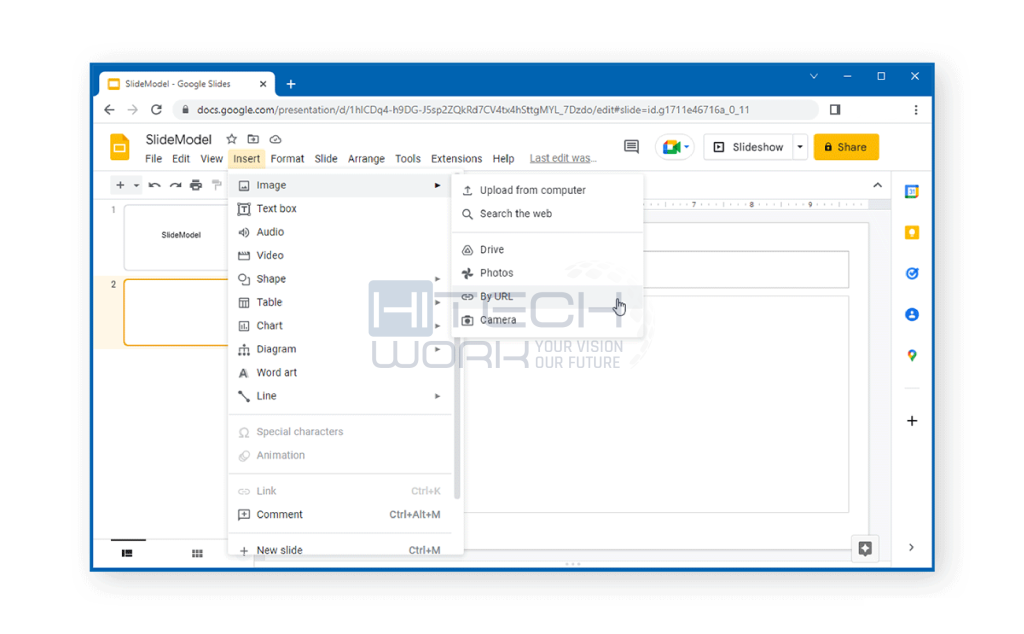Viewport: 1024px width, 634px height.
Task: Expand the side panel chevron
Action: [911, 547]
